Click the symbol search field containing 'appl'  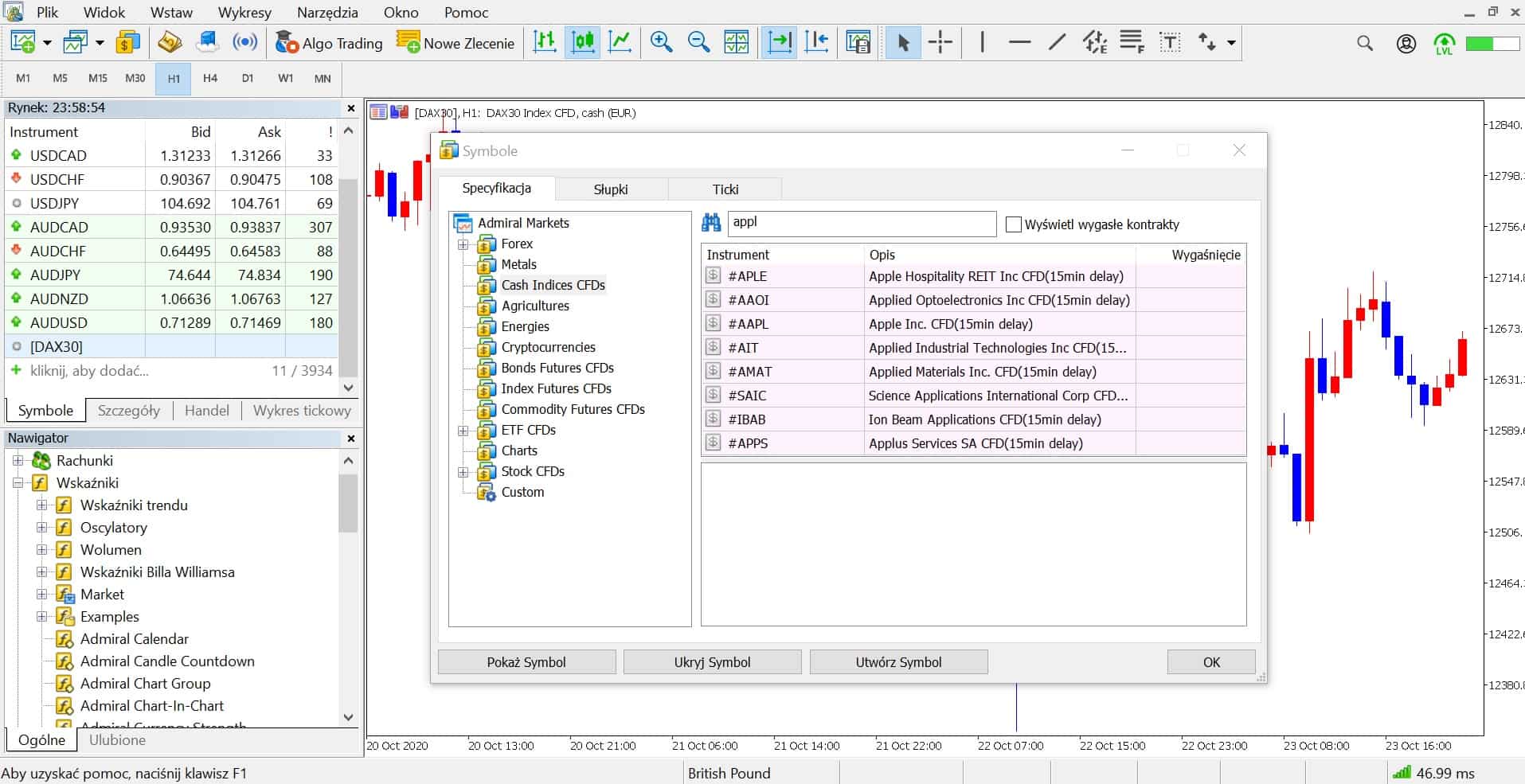coord(862,224)
